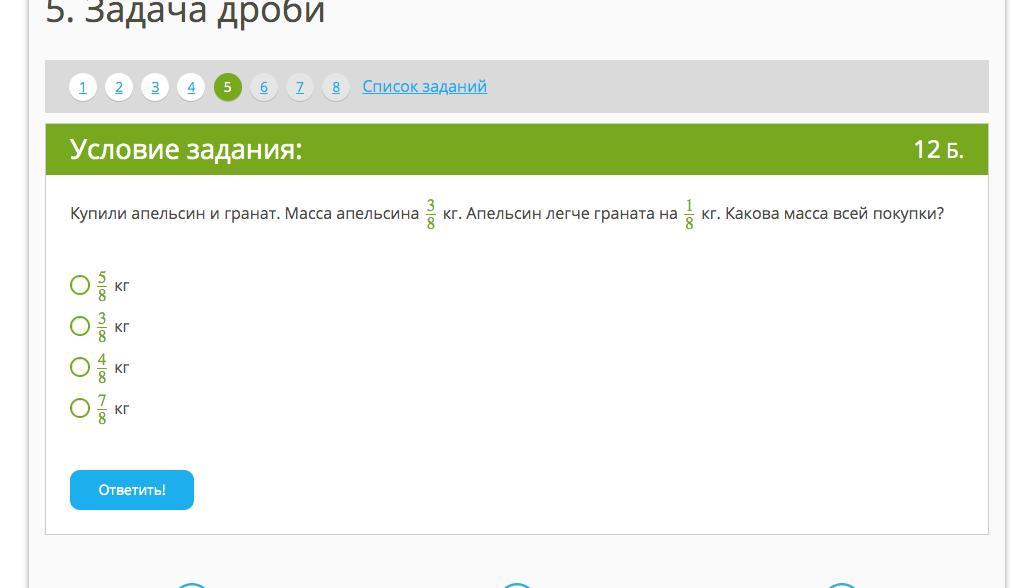Viewport: 1010px width, 588px height.
Task: Select the 5/8 кг answer option
Action: 80,285
